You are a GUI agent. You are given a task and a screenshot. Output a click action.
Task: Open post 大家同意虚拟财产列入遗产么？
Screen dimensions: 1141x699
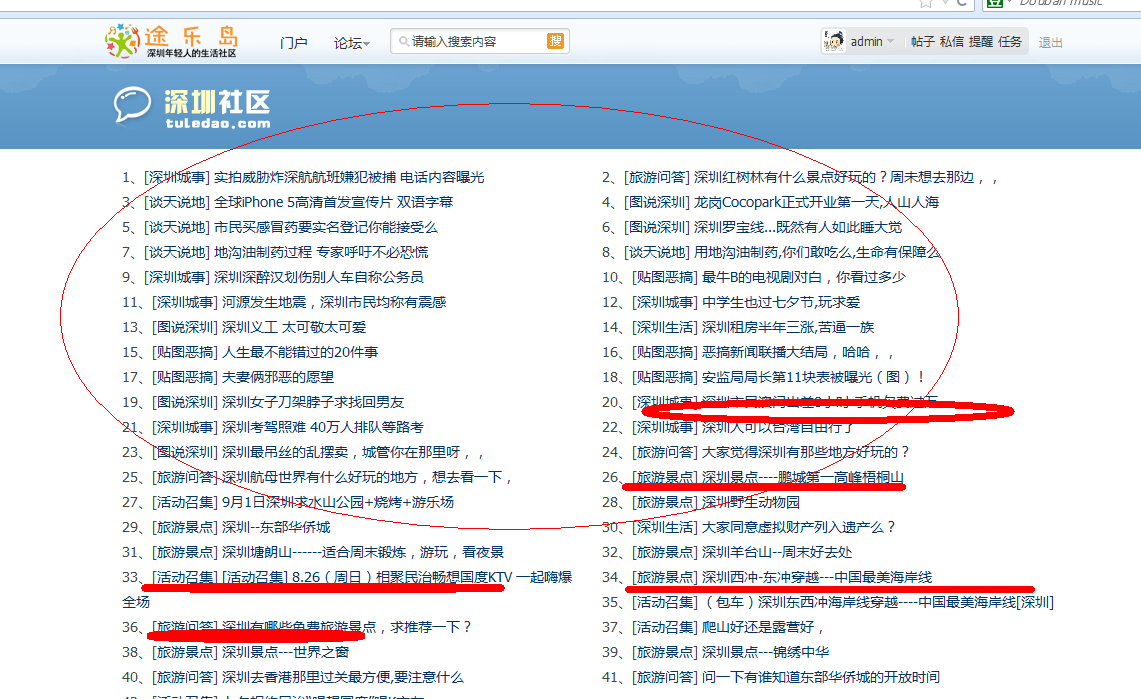click(x=798, y=527)
